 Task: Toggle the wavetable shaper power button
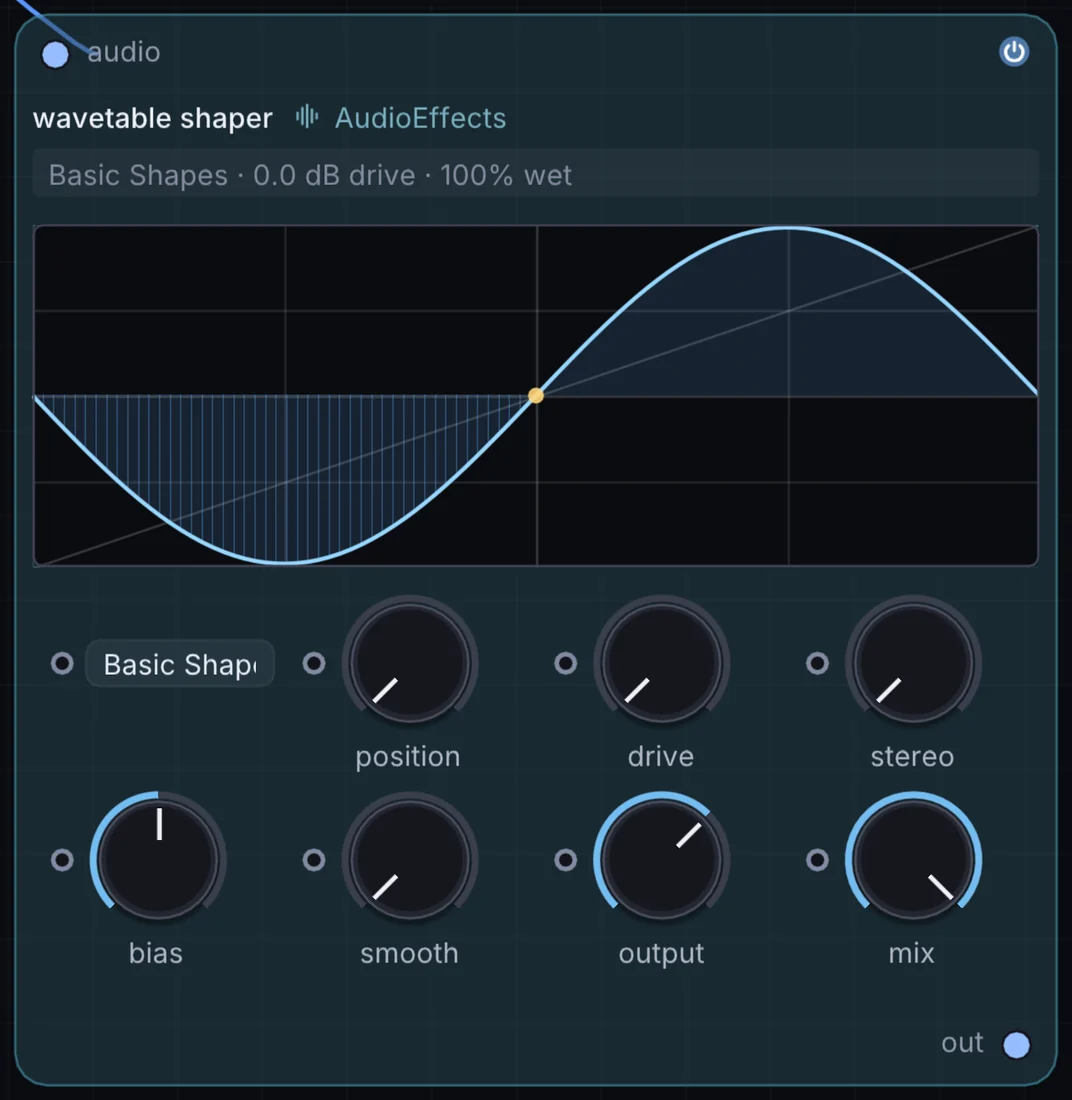[x=1014, y=52]
